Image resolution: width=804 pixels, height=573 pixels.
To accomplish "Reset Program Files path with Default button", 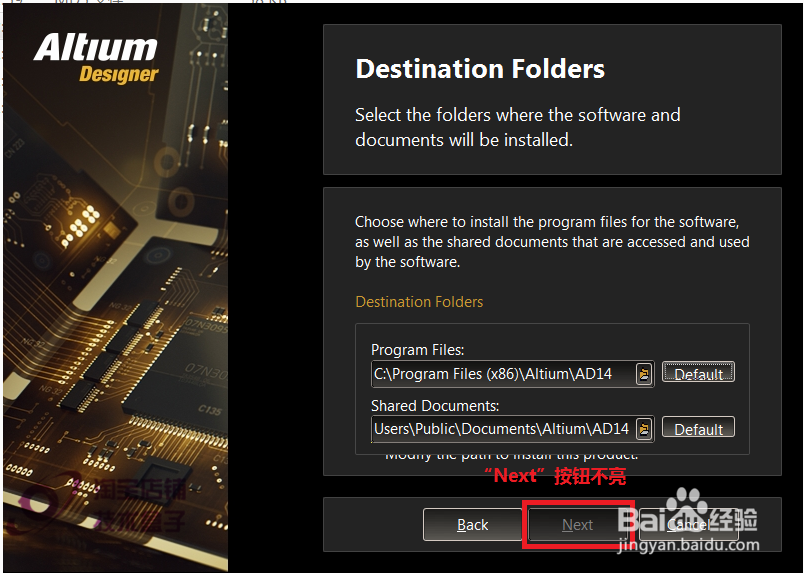I will (x=698, y=372).
